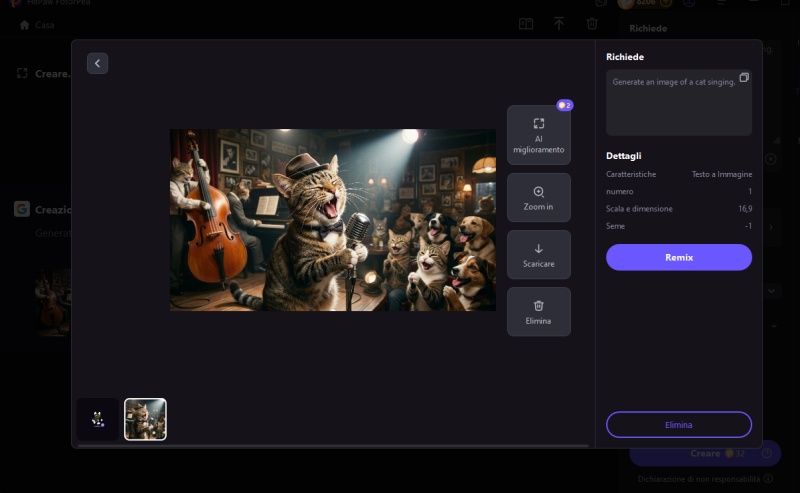
Task: Delete image using the Elimina trash tile
Action: pos(538,312)
